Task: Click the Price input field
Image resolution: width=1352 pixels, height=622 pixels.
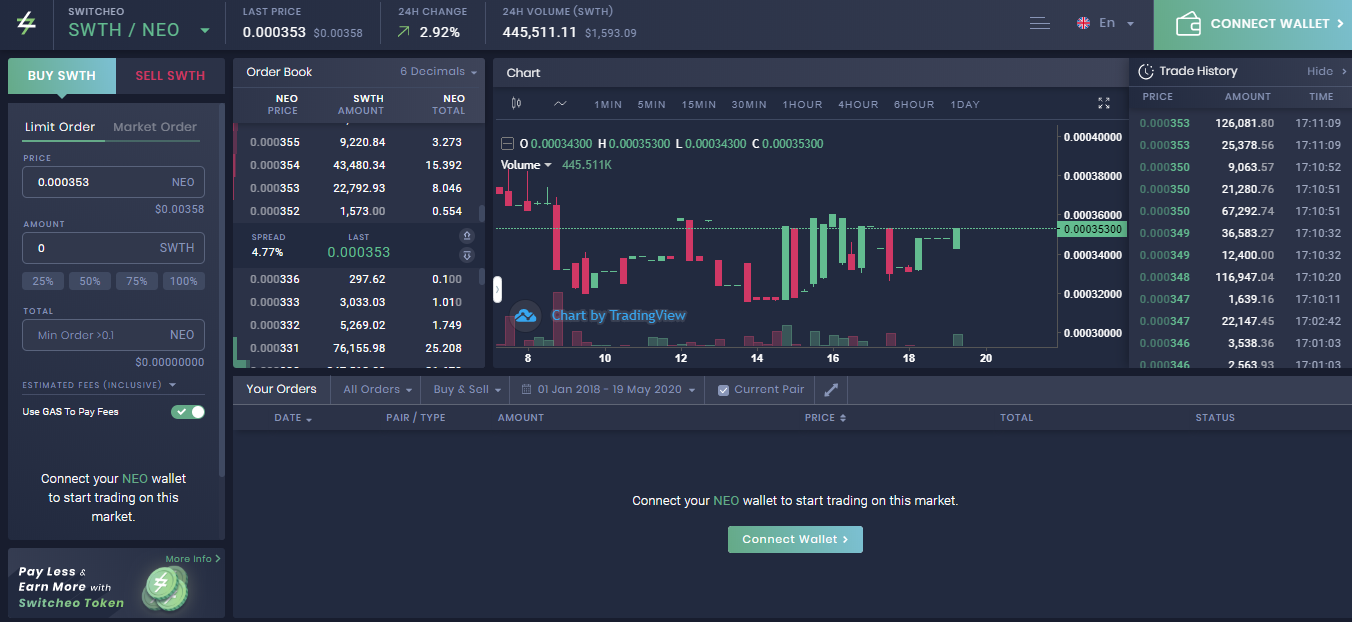Action: point(114,182)
